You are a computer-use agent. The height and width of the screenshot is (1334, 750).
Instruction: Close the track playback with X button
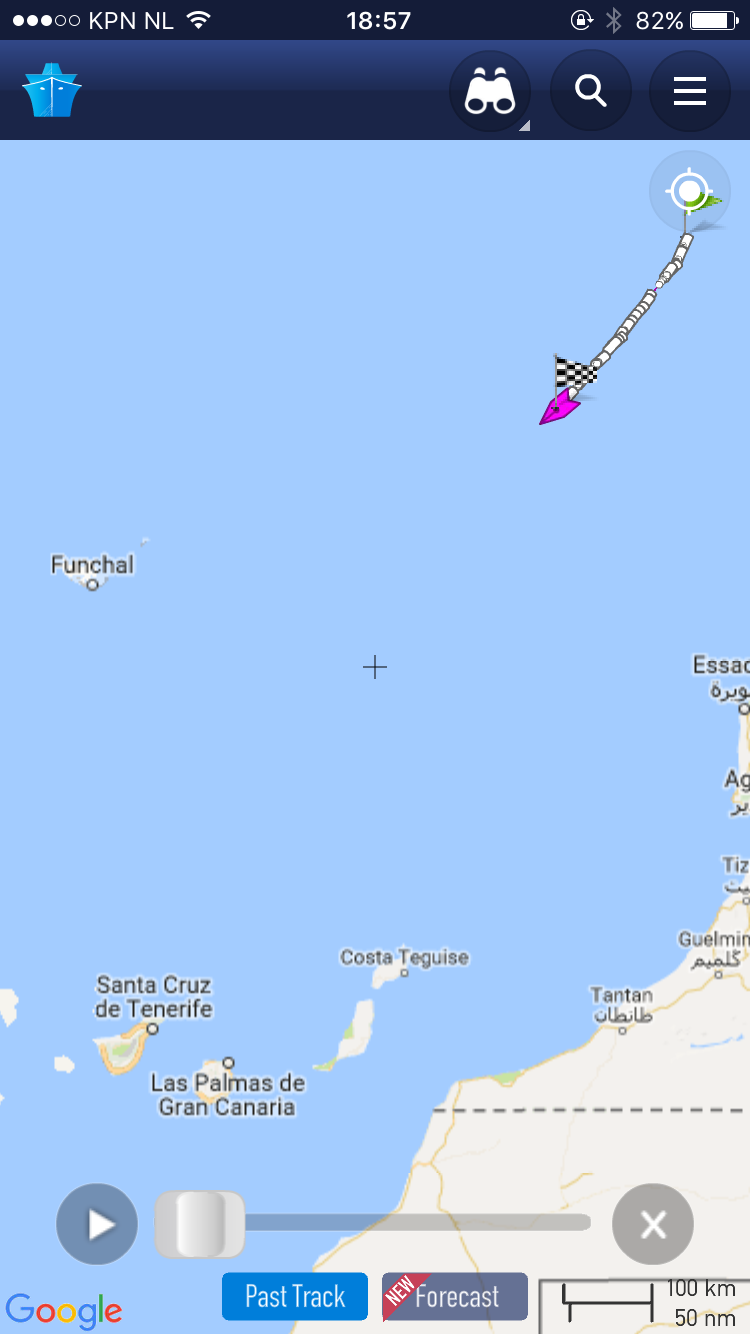pos(653,1224)
